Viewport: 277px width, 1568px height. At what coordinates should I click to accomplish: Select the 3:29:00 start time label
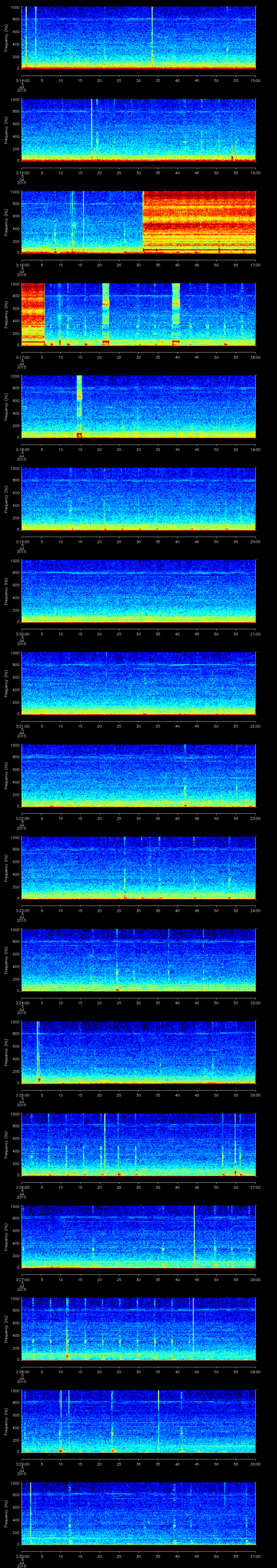click(22, 1463)
